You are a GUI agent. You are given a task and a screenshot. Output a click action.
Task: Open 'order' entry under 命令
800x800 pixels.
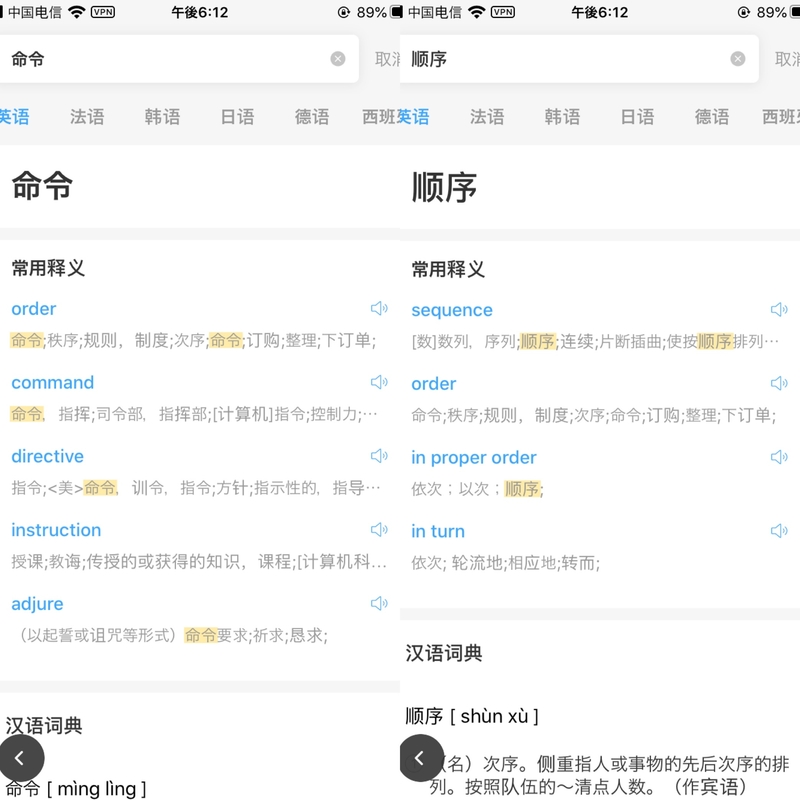pyautogui.click(x=34, y=309)
